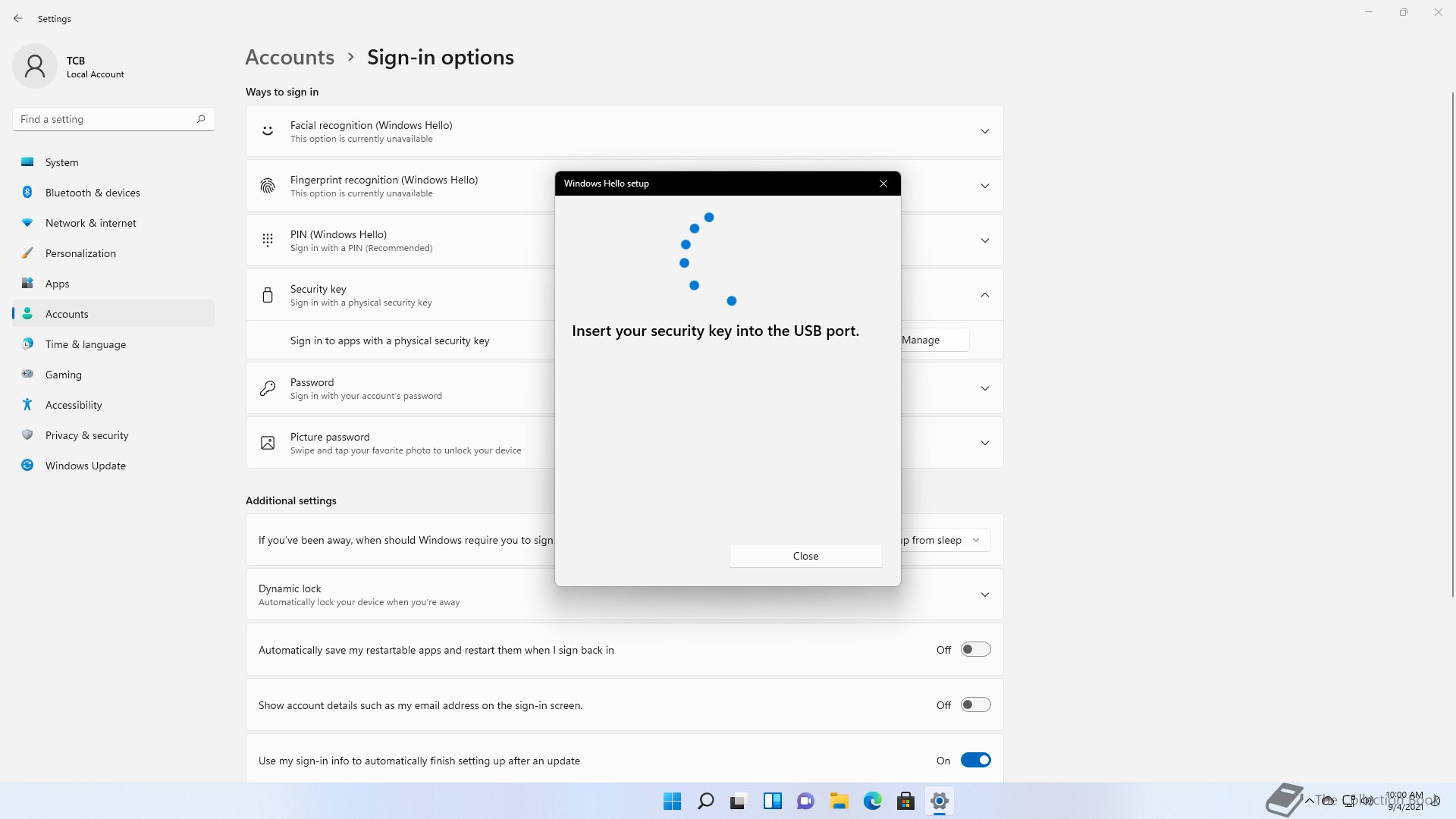Turn off use sign-in info after update
Screen dimensions: 1456x819
(976, 760)
